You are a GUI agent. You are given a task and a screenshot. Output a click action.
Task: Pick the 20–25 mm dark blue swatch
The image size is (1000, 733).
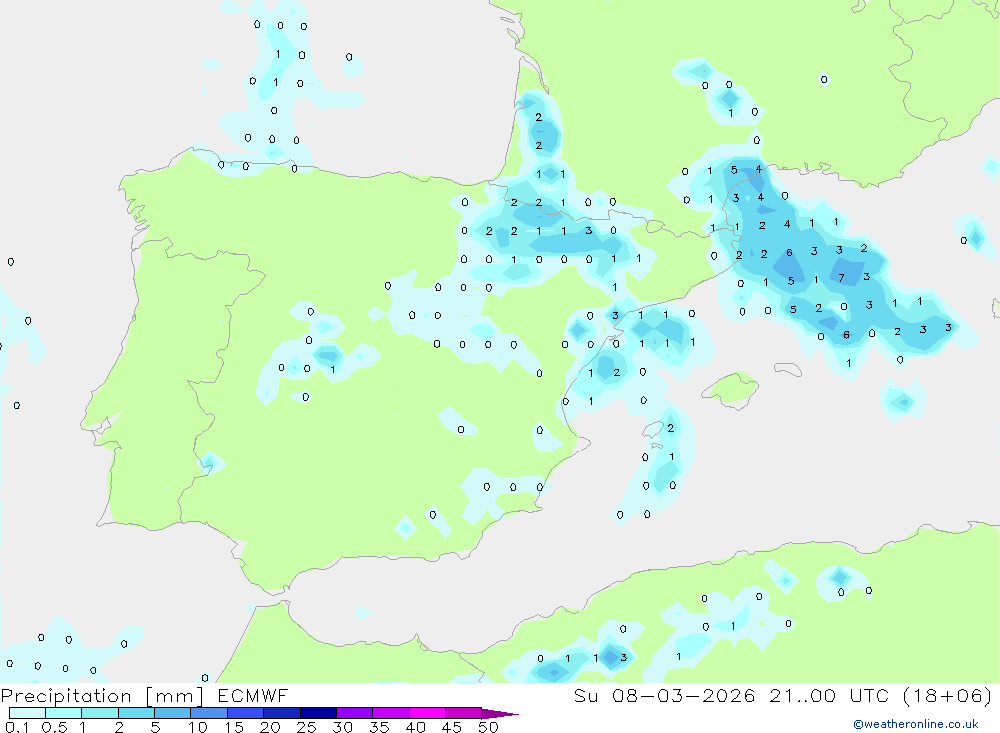pyautogui.click(x=281, y=713)
